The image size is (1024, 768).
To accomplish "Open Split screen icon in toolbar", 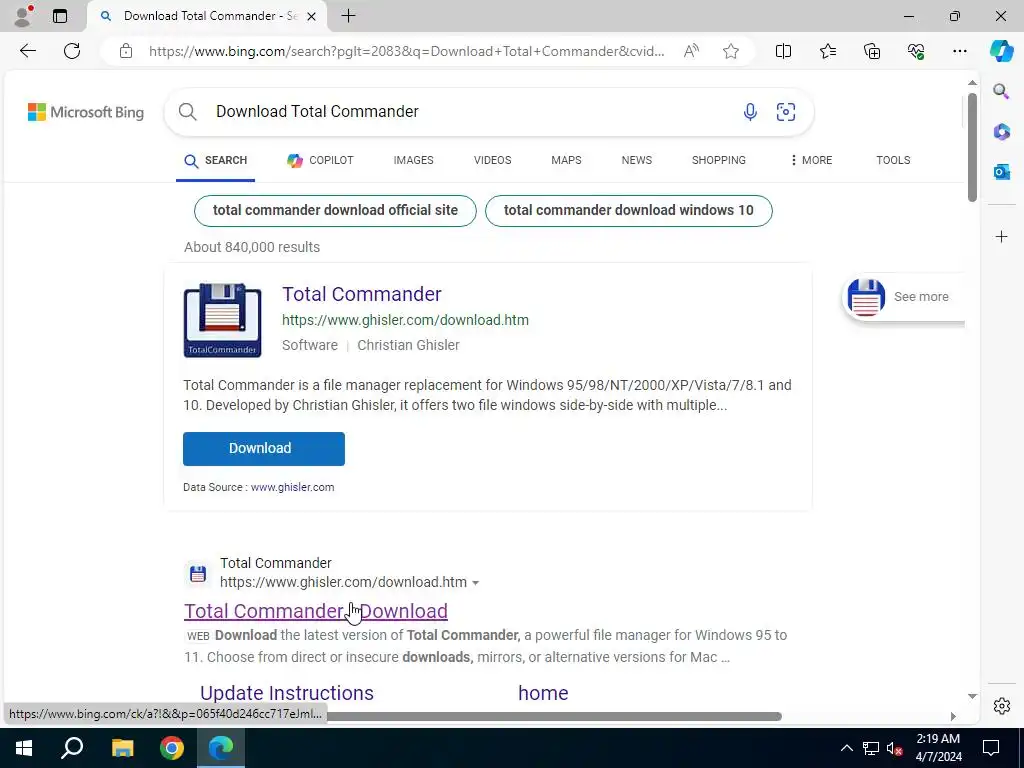I will tap(783, 51).
